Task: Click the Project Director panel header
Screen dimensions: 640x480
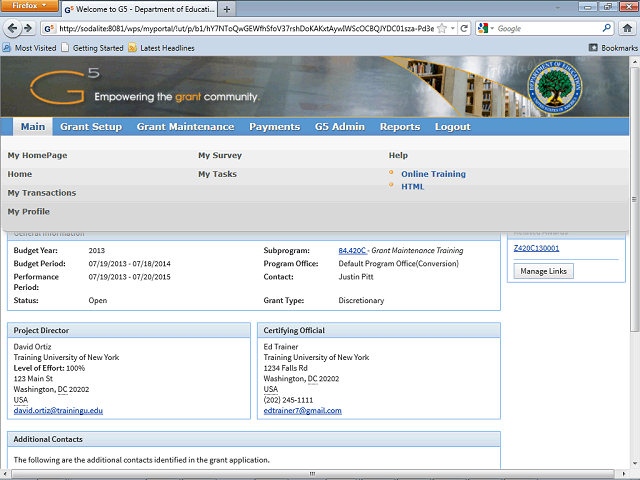Action: 129,330
